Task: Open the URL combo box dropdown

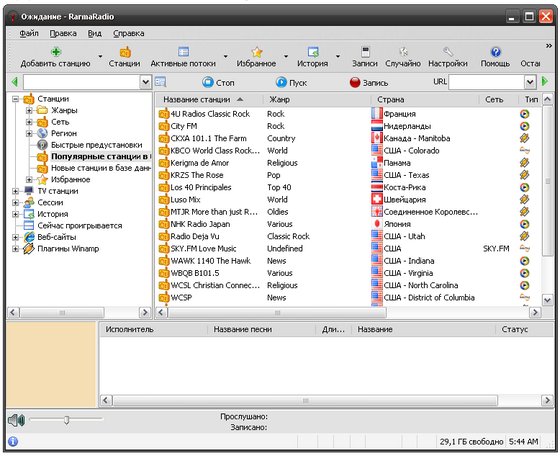Action: pos(530,82)
